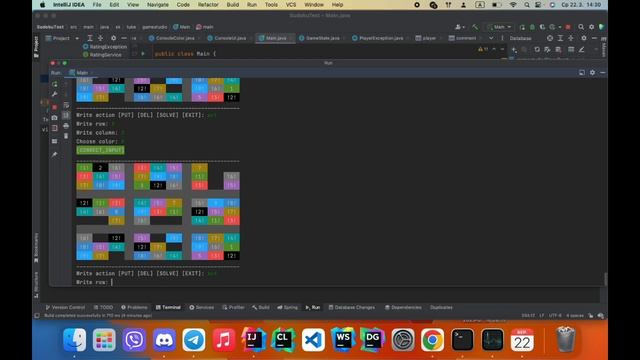Screen dimensions: 640x360
Task: Click the red stop button in main toolbar
Action: [568, 27]
